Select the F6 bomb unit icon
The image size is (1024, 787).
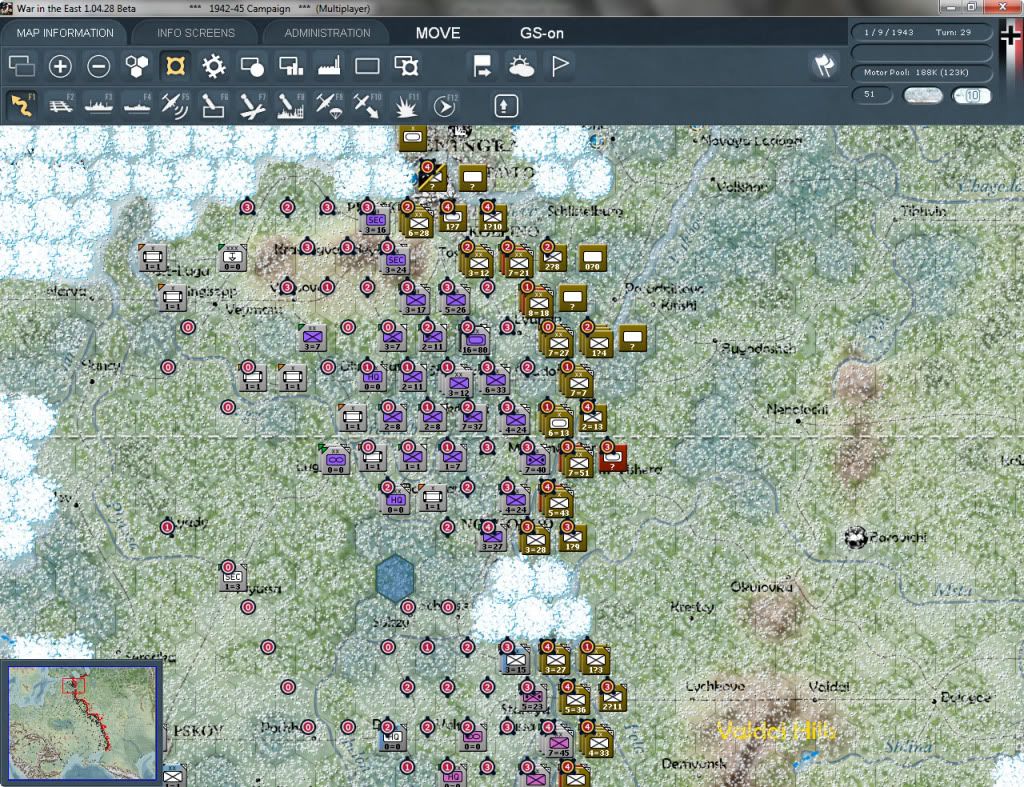(x=214, y=105)
